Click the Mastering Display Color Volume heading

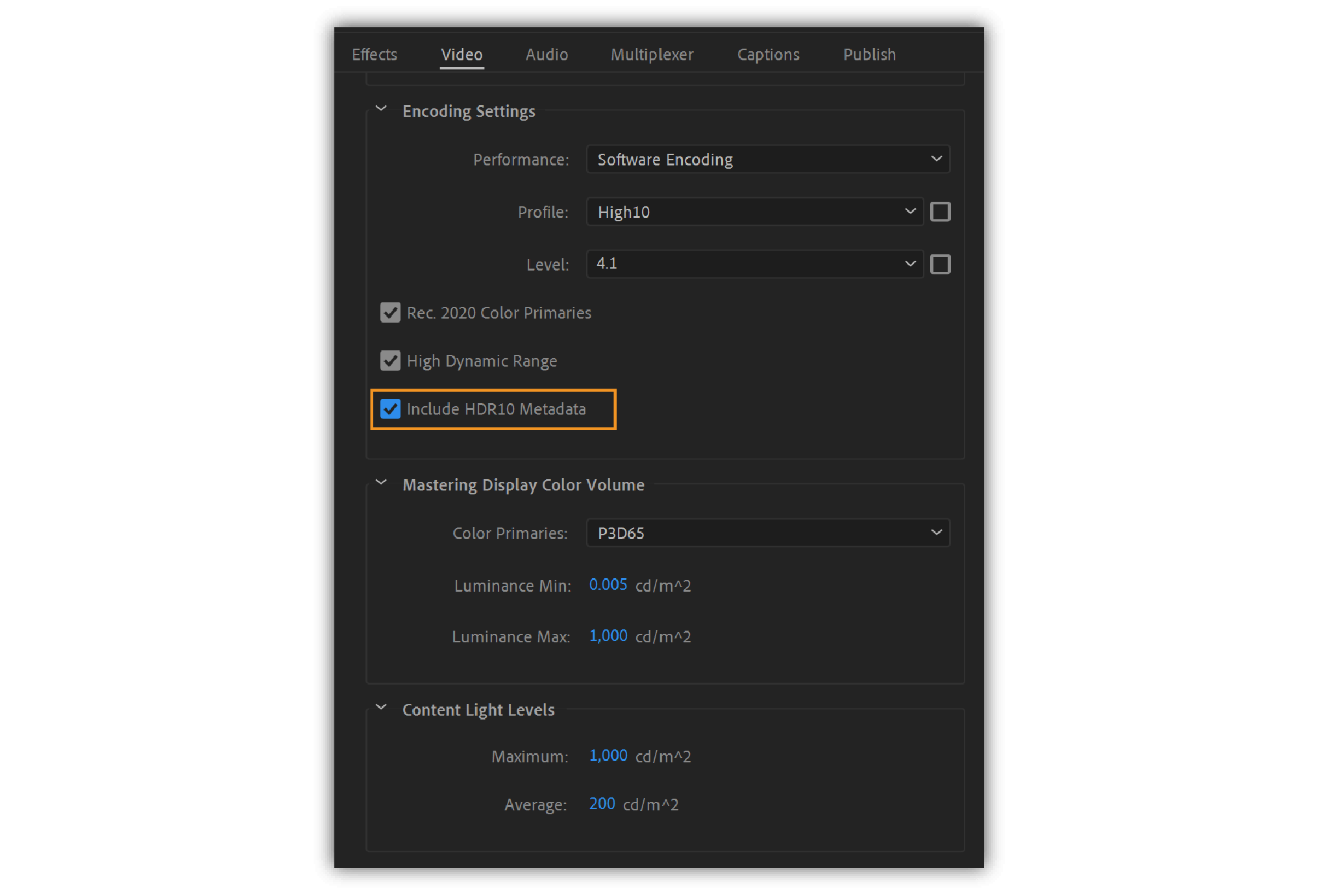tap(523, 485)
